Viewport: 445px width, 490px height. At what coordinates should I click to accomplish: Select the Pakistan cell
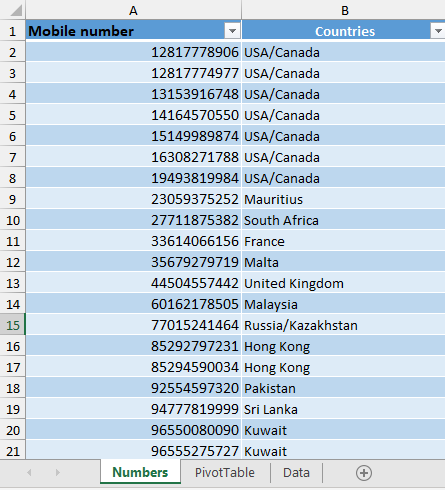point(343,388)
